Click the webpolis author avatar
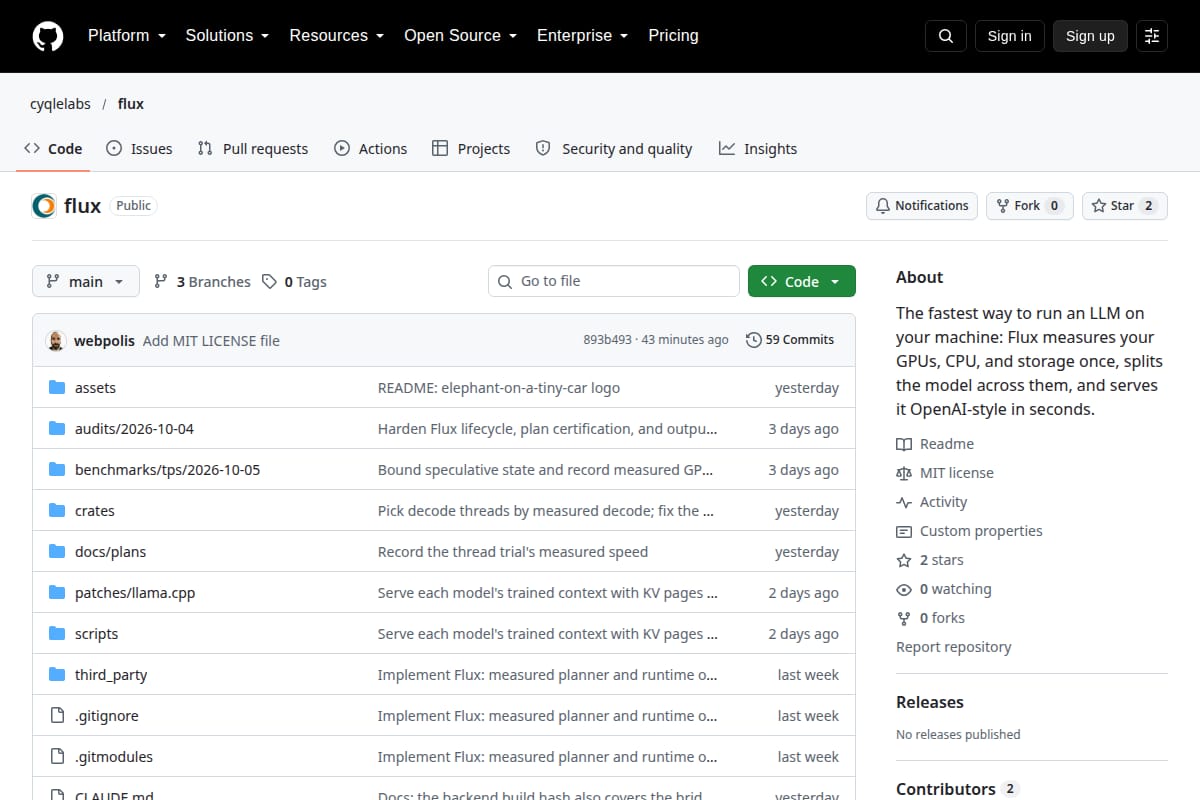Image resolution: width=1200 pixels, height=800 pixels. pyautogui.click(x=56, y=340)
